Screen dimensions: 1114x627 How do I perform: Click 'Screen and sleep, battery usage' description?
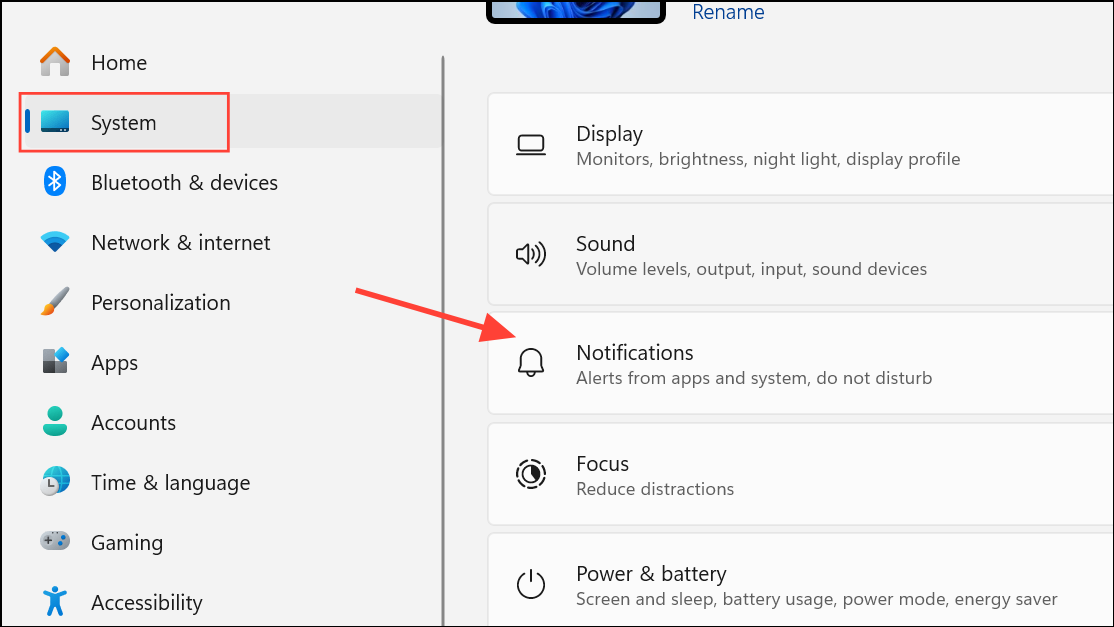[x=816, y=599]
